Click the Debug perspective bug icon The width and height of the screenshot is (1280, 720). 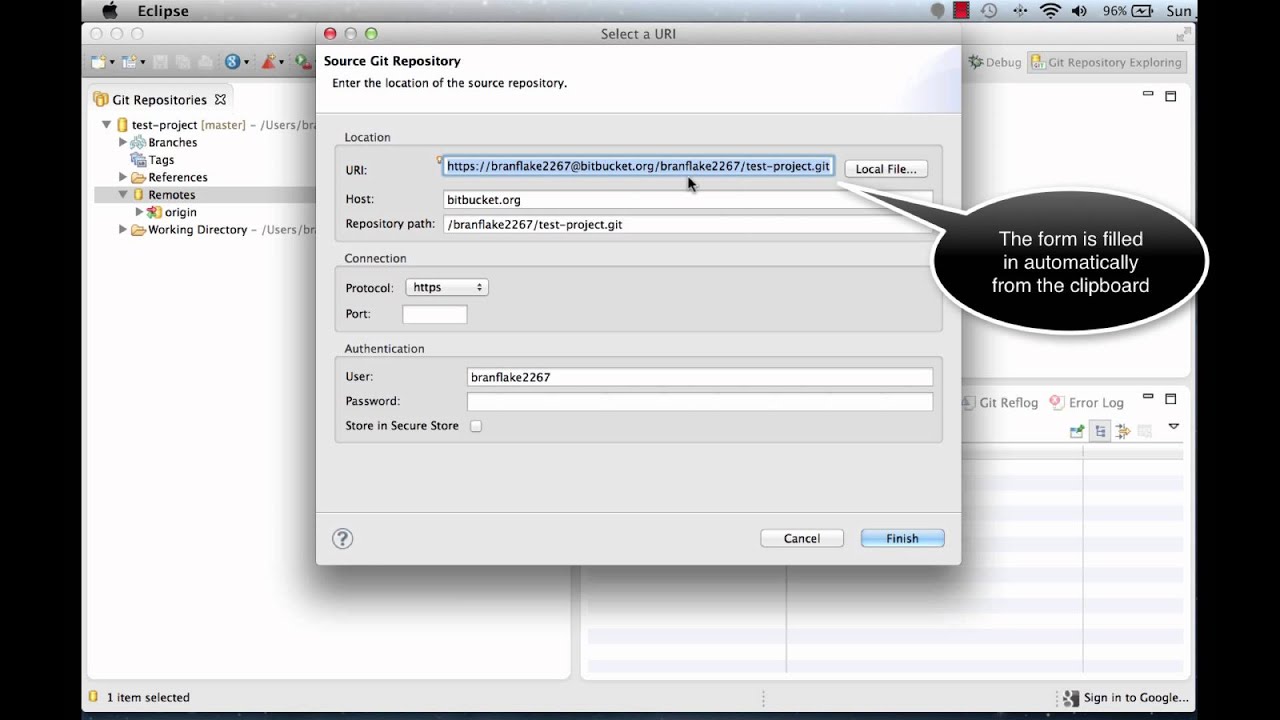[x=976, y=62]
